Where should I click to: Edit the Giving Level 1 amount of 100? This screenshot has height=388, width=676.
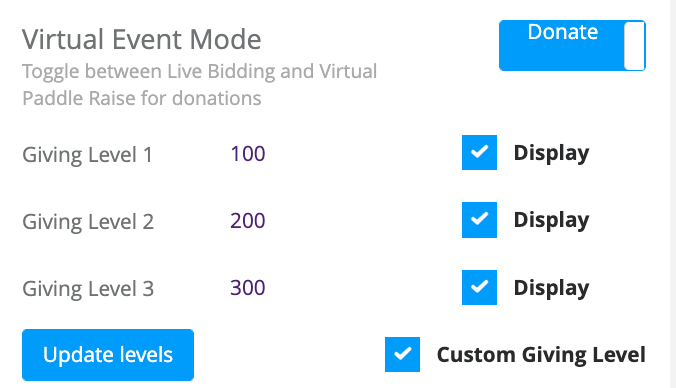pyautogui.click(x=248, y=154)
